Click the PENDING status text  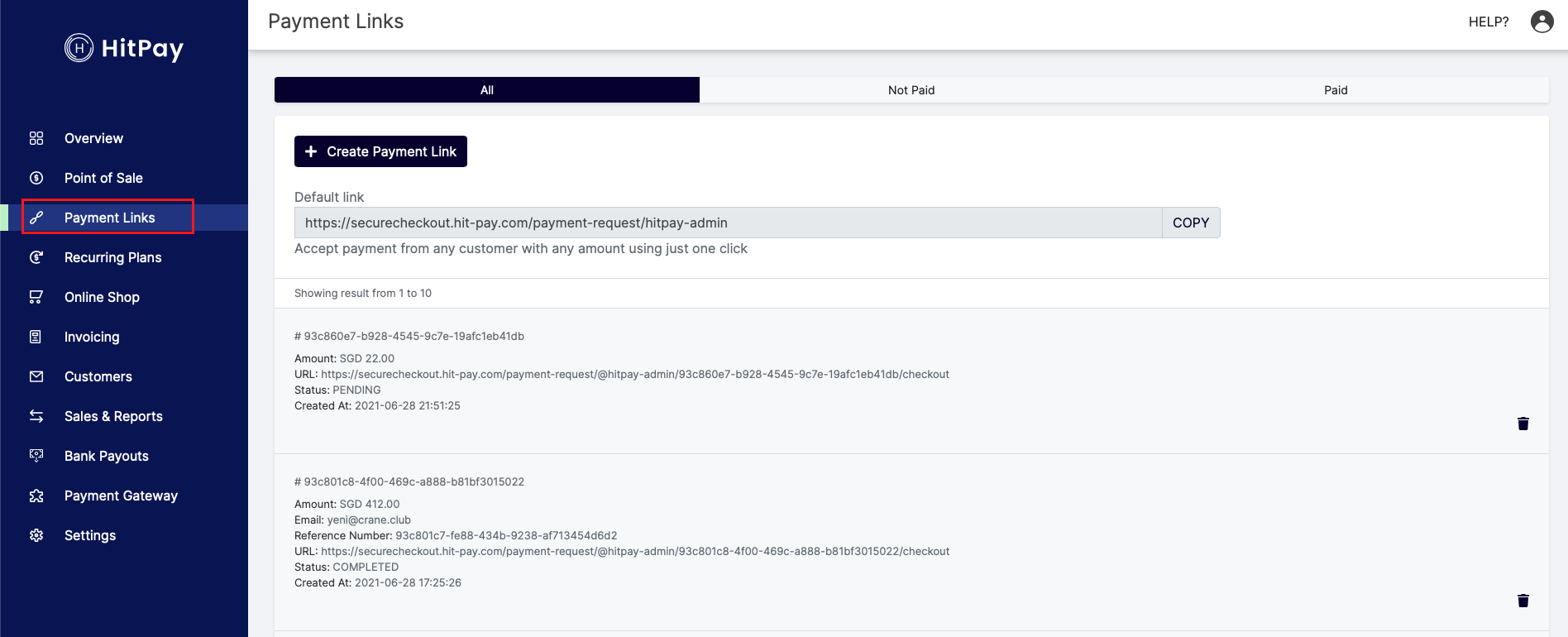(356, 390)
